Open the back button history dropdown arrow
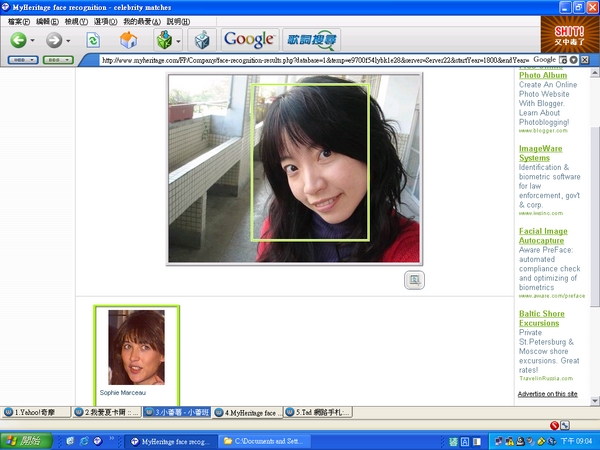 coord(33,40)
